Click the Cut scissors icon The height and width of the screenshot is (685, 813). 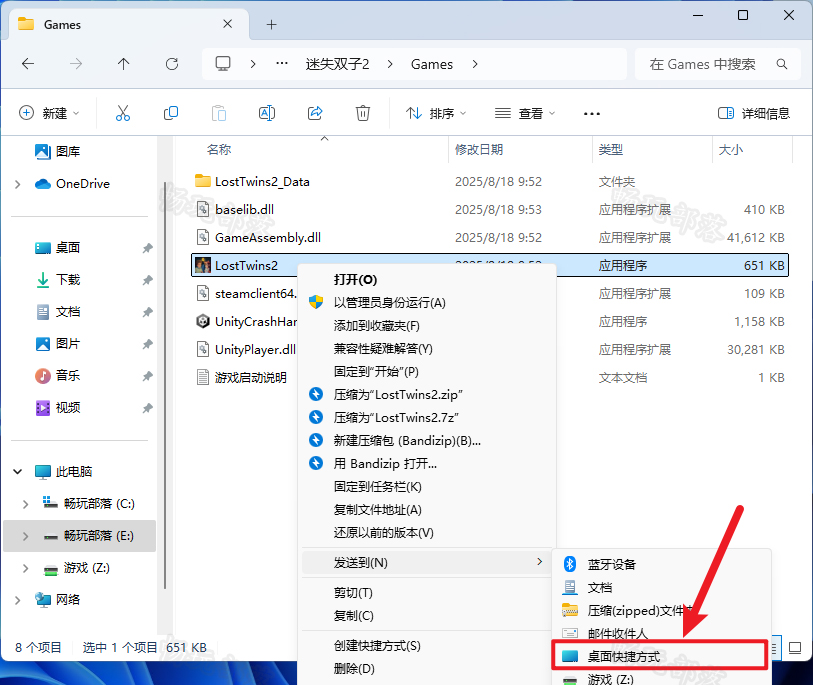[123, 113]
